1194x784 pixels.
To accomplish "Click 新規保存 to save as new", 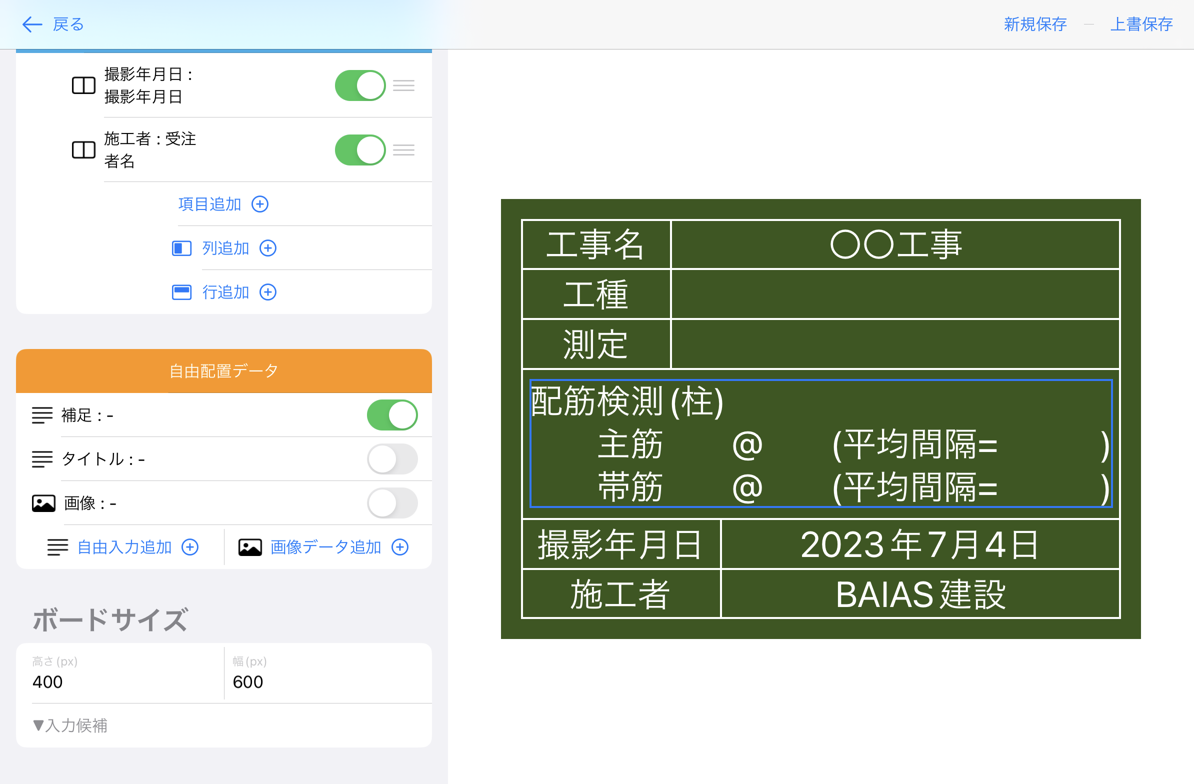I will click(x=1035, y=24).
